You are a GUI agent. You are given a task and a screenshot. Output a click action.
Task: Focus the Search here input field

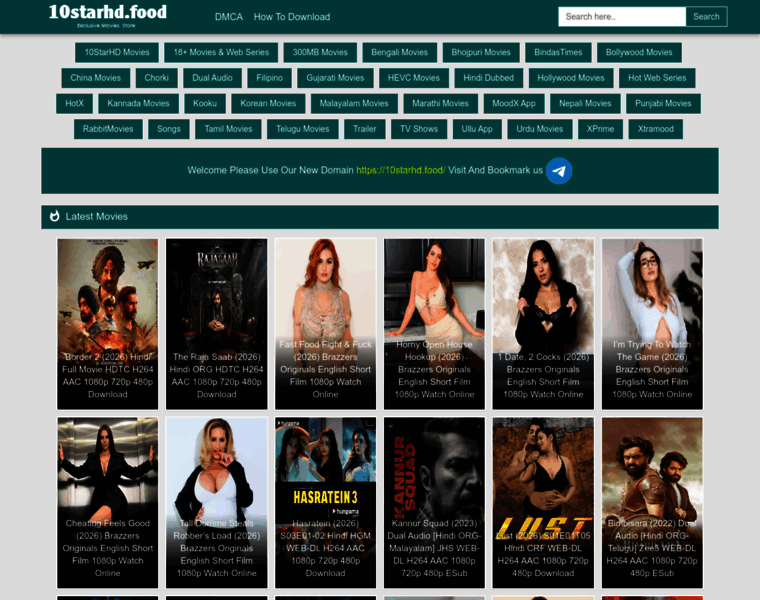tap(622, 16)
